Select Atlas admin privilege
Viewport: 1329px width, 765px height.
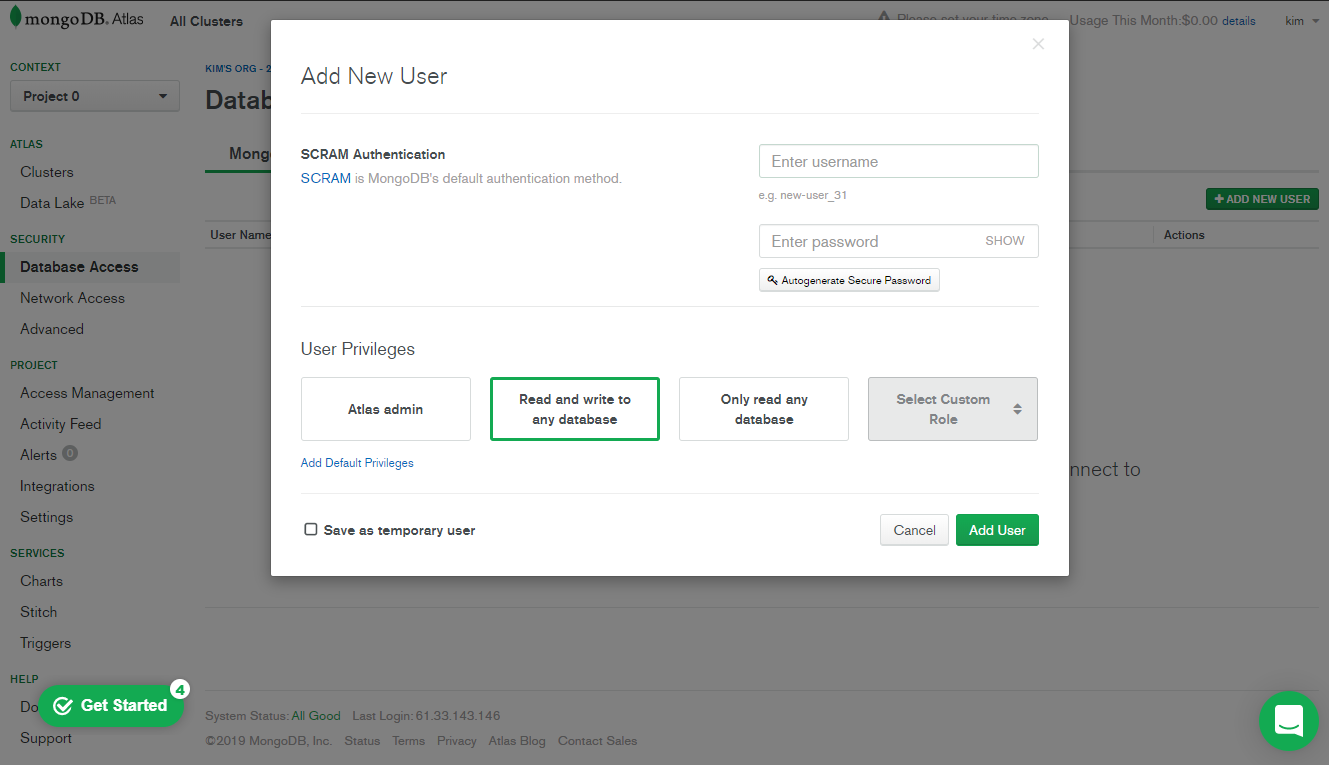click(x=385, y=409)
